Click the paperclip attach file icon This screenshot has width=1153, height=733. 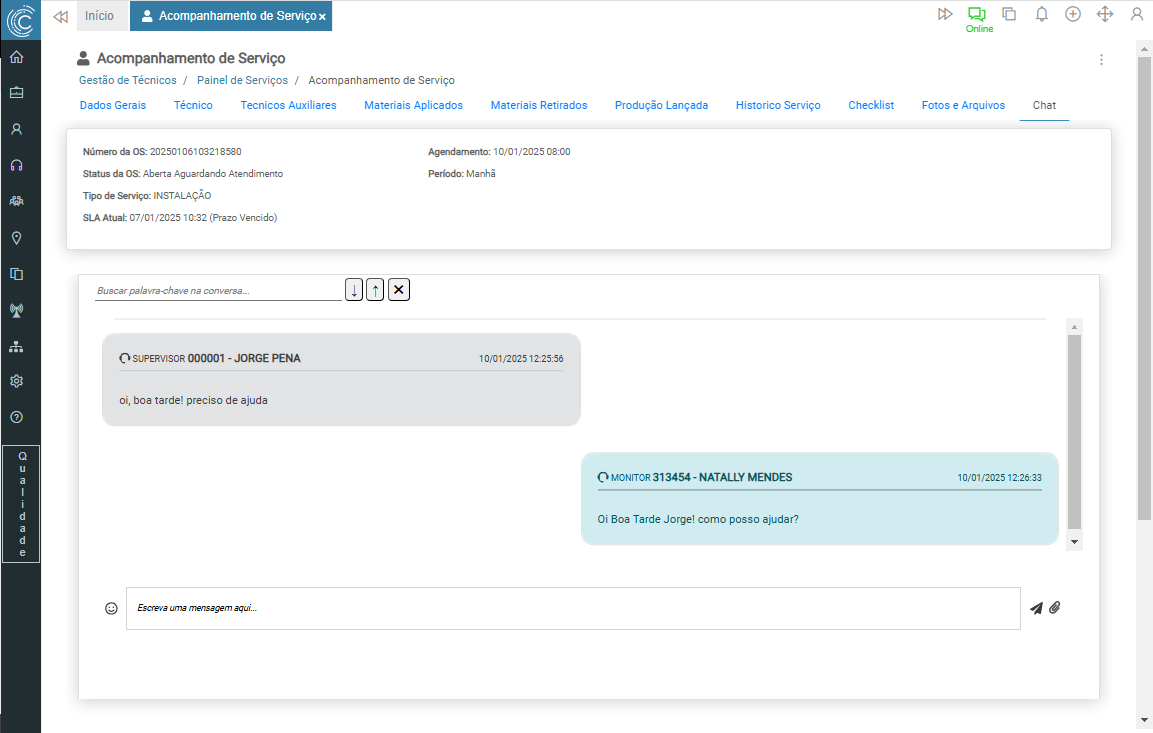pyautogui.click(x=1055, y=608)
